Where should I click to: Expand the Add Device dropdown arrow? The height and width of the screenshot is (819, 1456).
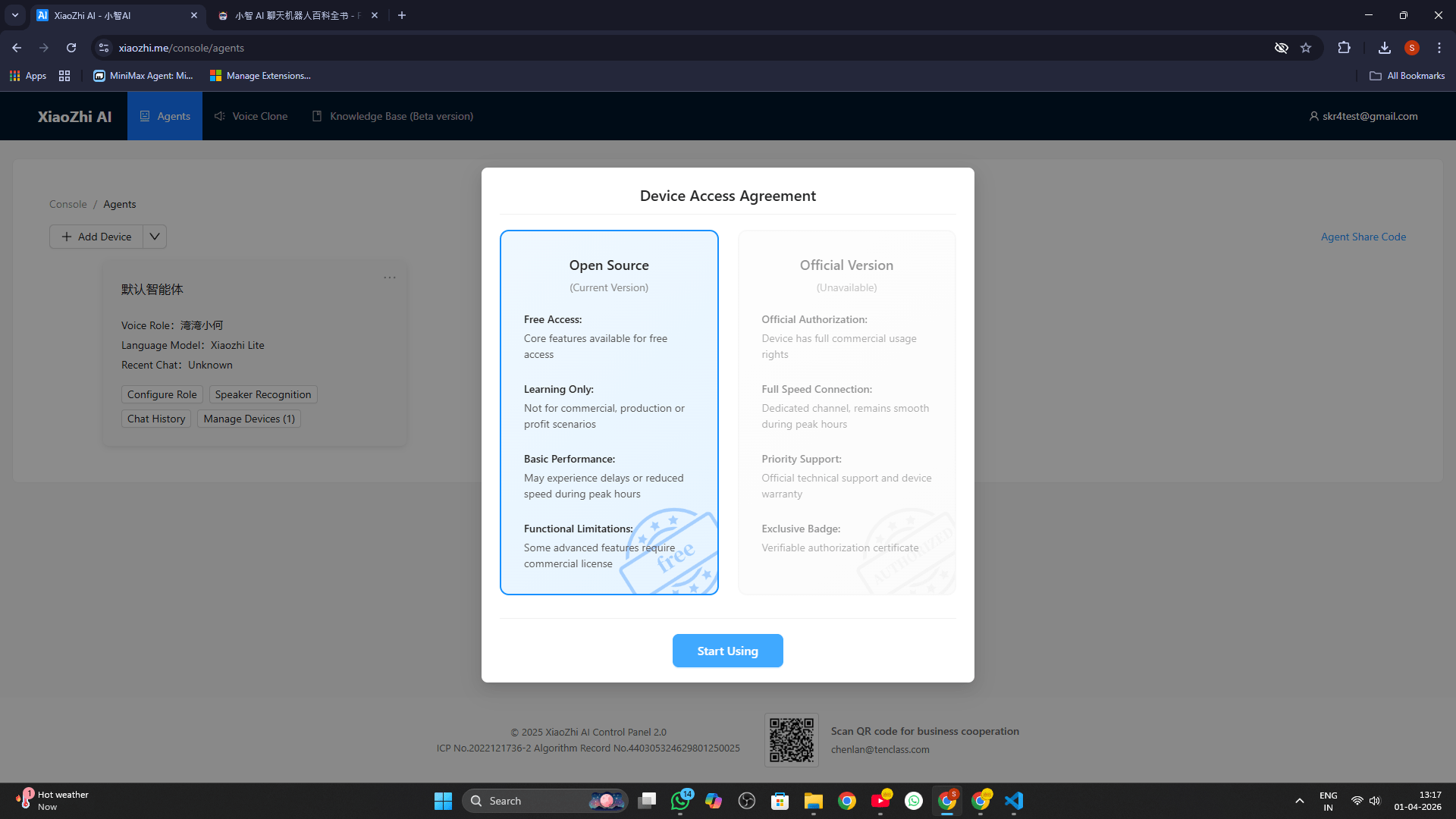(x=154, y=236)
